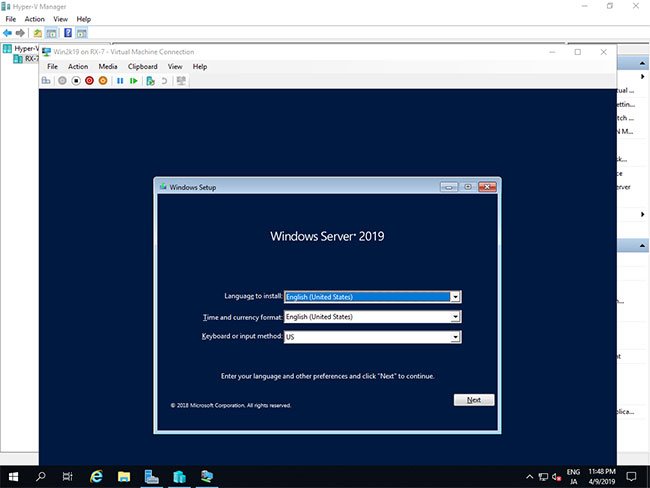Open File Explorer from the taskbar
The width and height of the screenshot is (650, 488).
click(124, 477)
